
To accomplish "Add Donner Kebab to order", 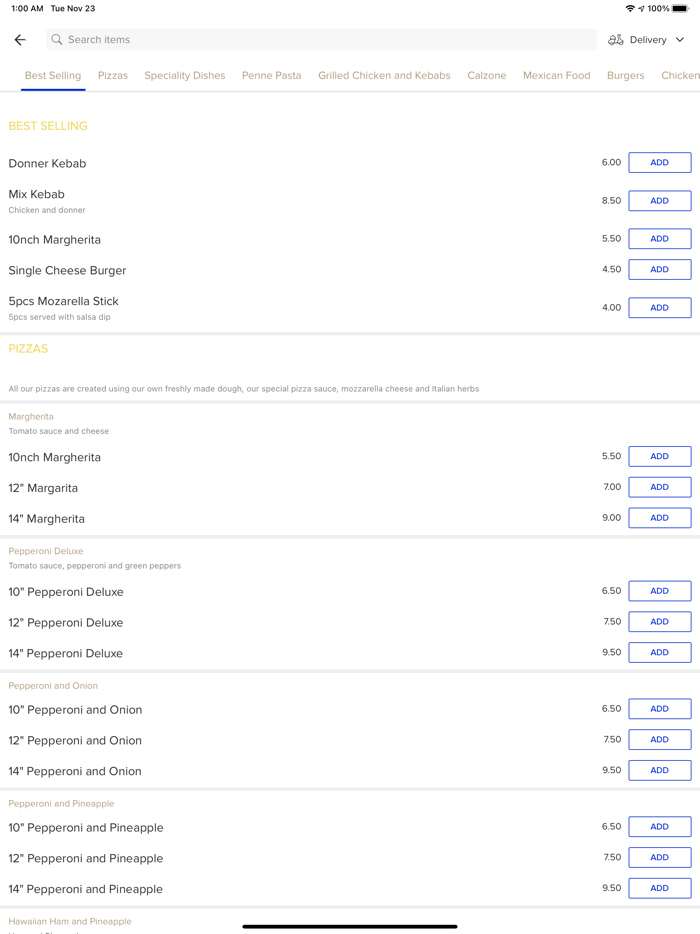I will [x=659, y=162].
